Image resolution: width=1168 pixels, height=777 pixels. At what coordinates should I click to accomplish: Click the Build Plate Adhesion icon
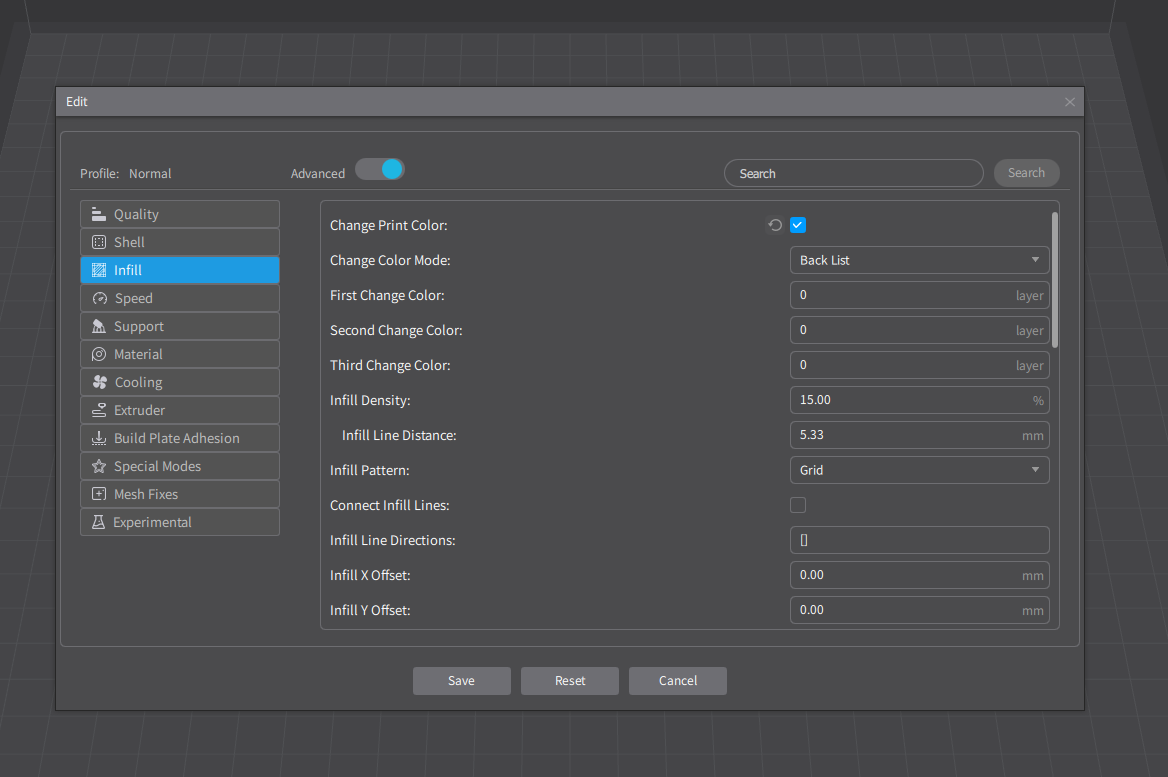coord(98,438)
